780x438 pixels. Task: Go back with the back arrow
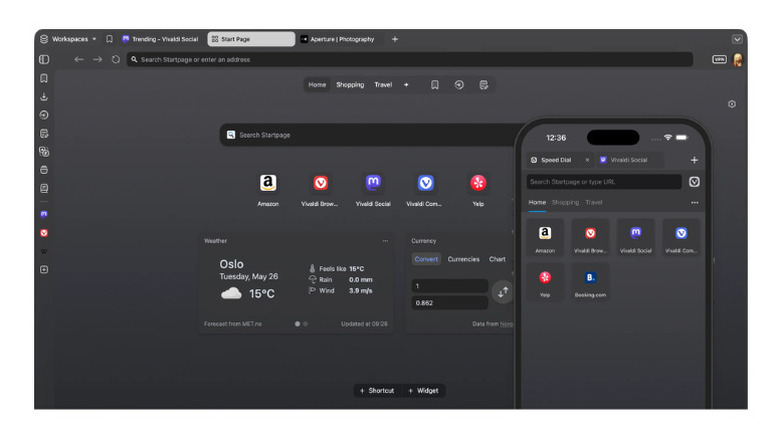pyautogui.click(x=79, y=59)
